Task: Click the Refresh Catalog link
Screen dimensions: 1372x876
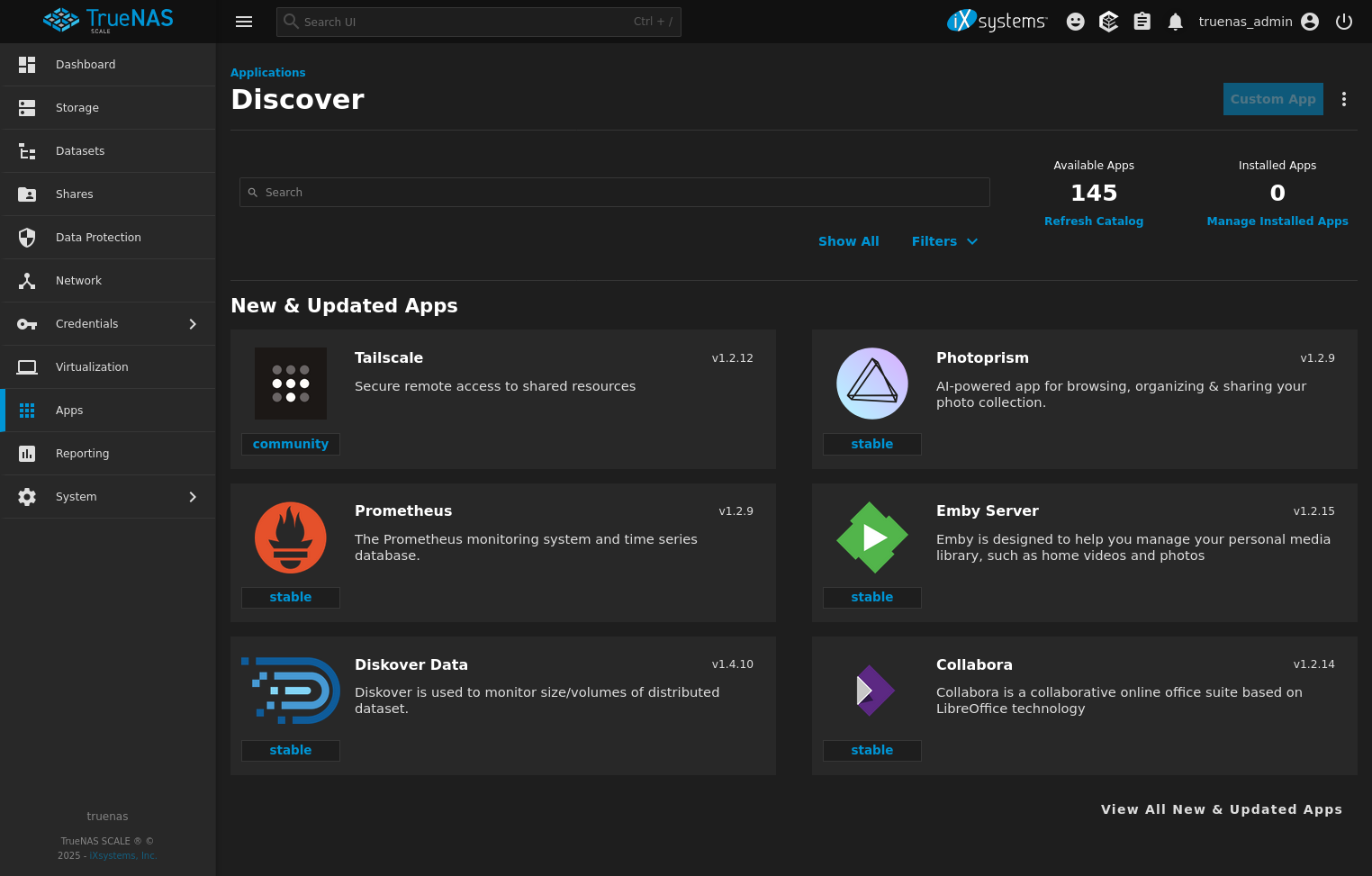Action: click(1094, 221)
